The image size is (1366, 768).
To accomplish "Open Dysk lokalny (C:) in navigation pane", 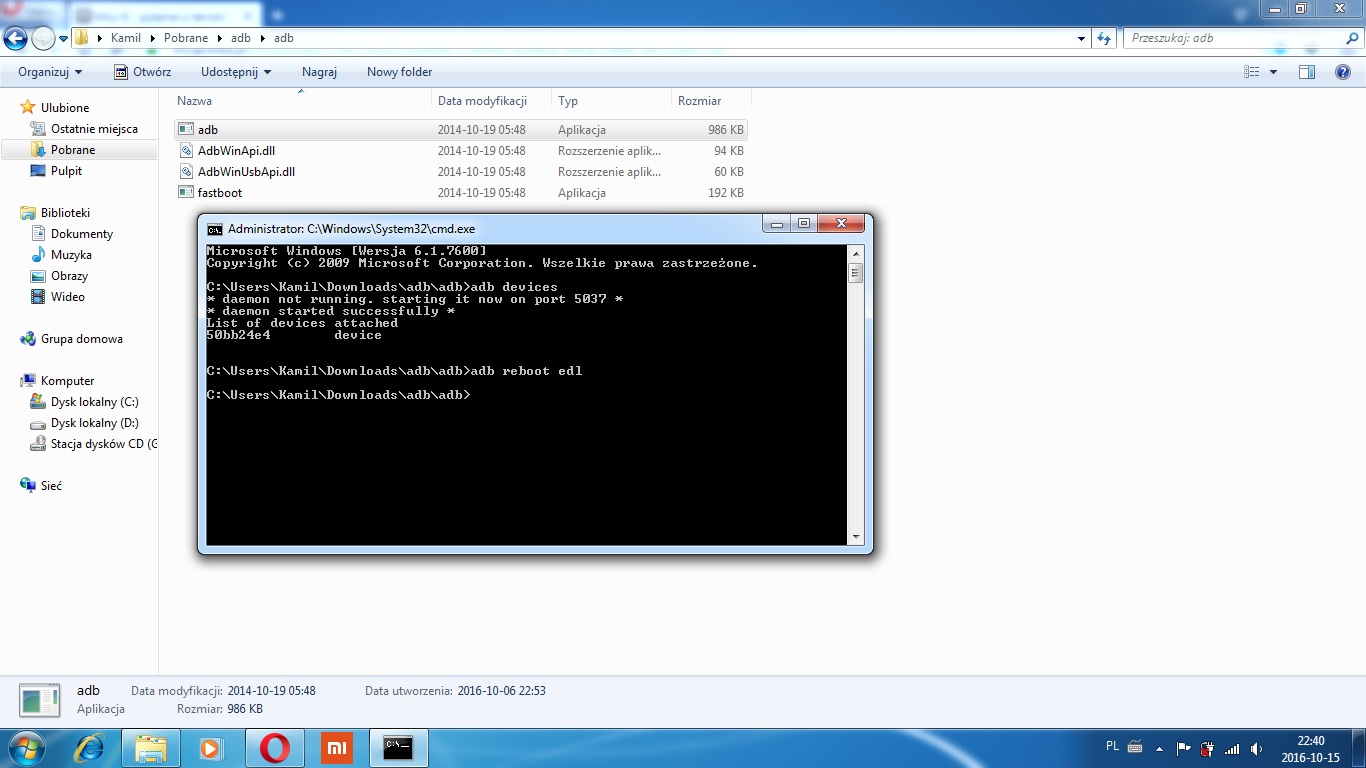I will (94, 402).
